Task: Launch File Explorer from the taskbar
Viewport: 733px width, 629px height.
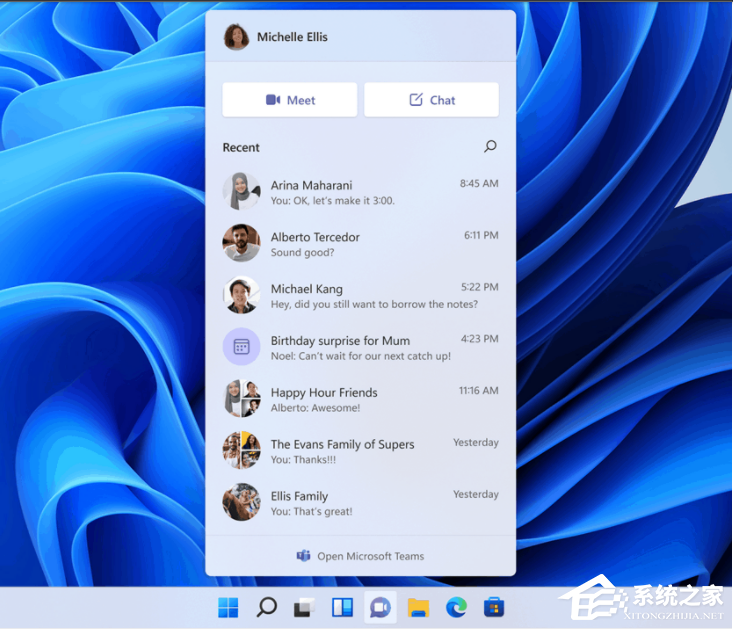Action: pos(418,607)
